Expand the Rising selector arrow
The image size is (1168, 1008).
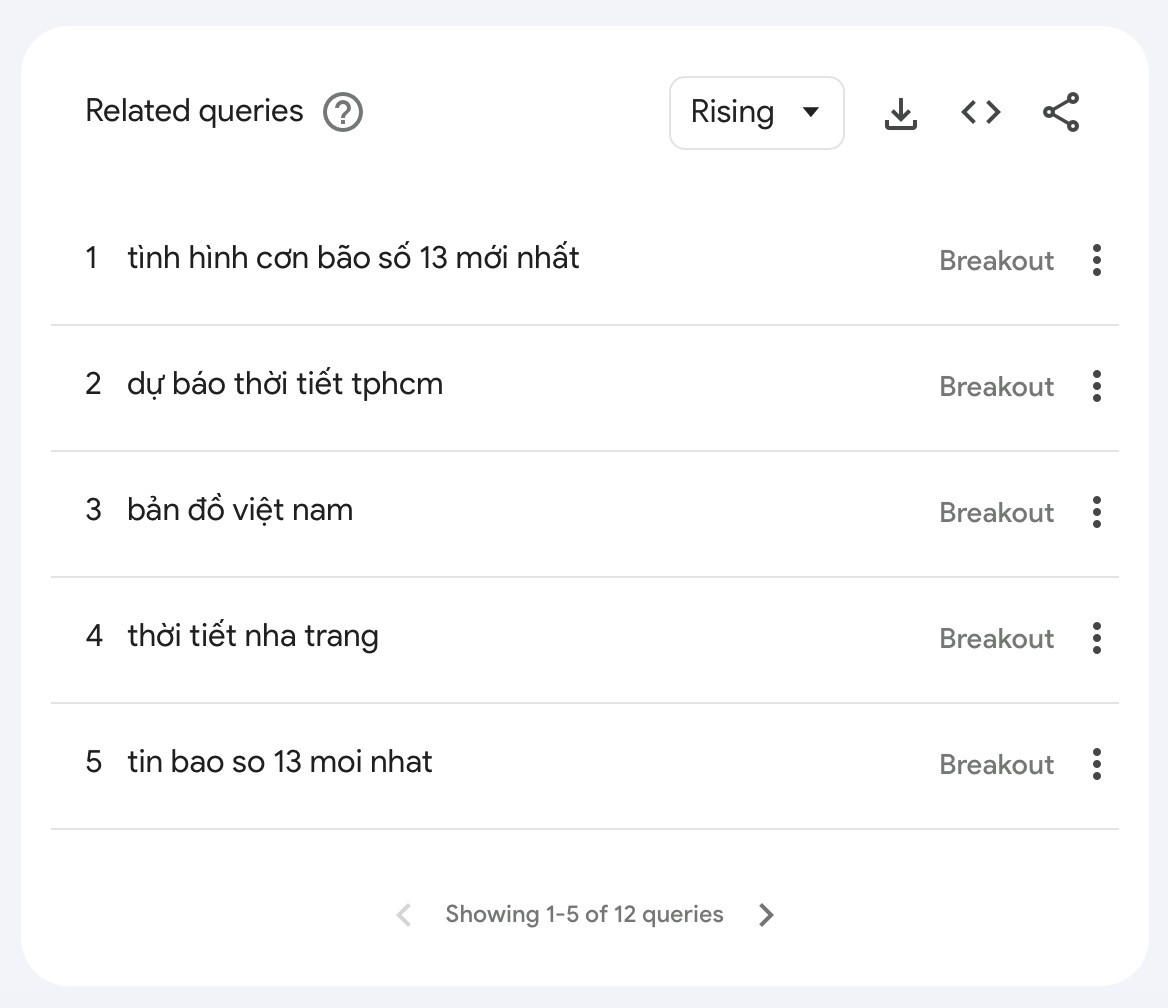813,112
